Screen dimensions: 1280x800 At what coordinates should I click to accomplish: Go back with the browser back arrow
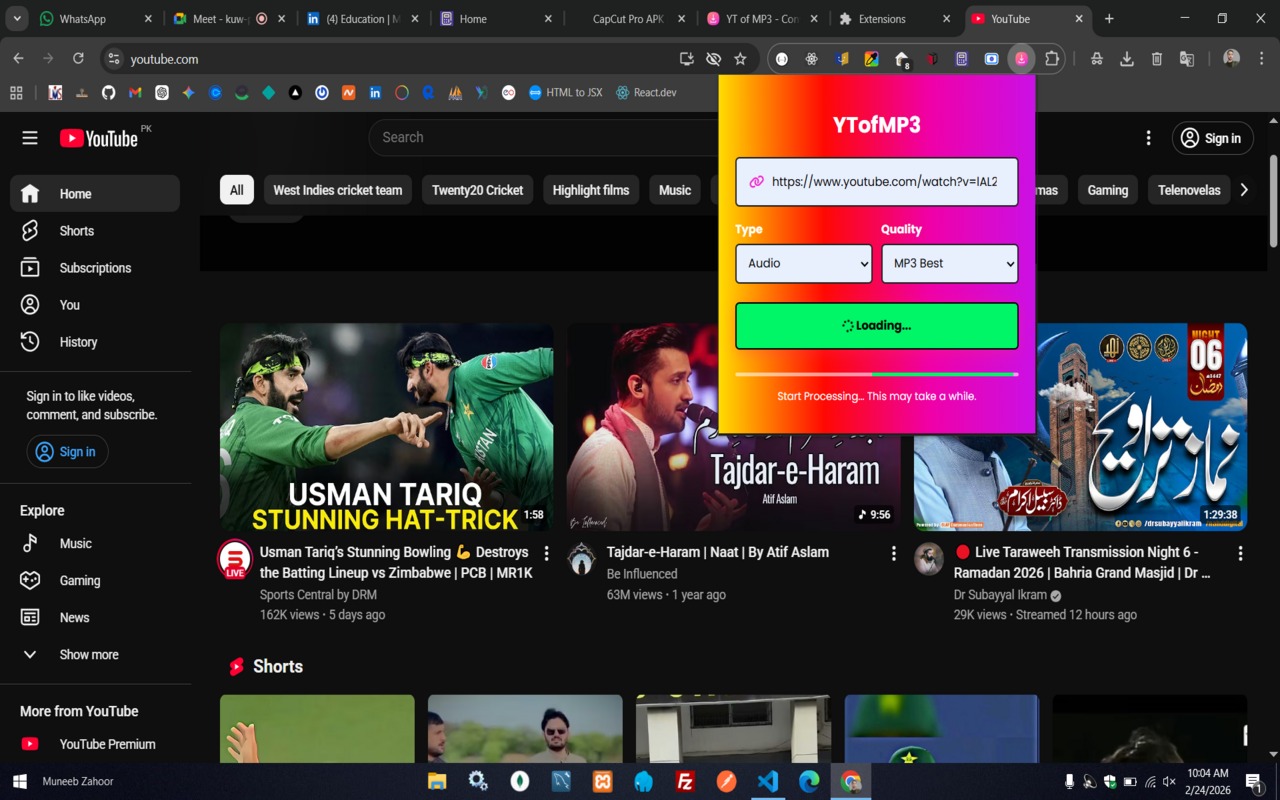coord(18,59)
